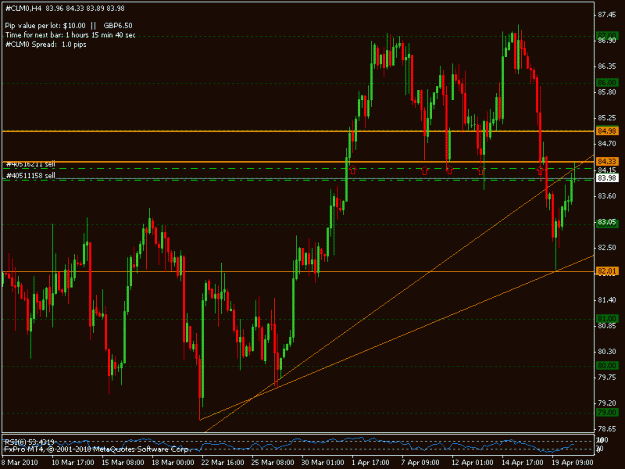The image size is (625, 469).
Task: Select the #40511158 sell order label
Action: pyautogui.click(x=31, y=175)
